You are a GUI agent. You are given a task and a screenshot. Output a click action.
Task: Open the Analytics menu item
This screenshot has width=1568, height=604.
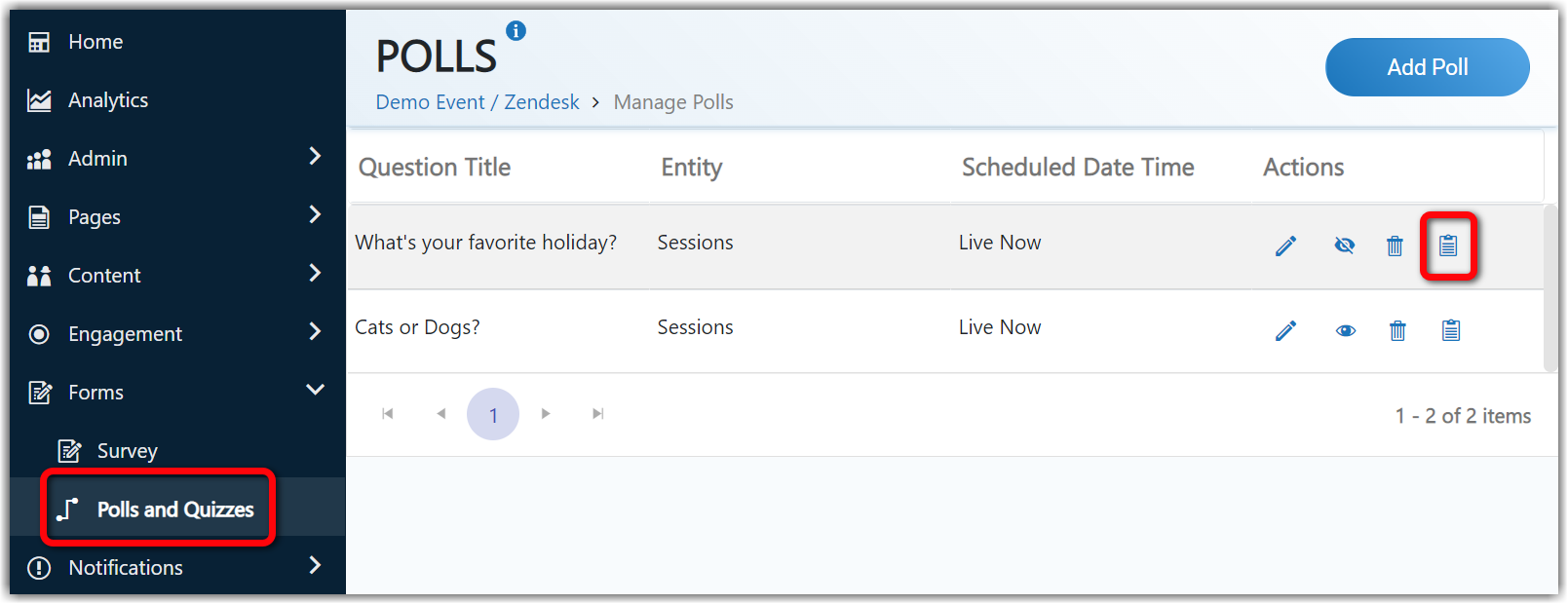pos(108,100)
